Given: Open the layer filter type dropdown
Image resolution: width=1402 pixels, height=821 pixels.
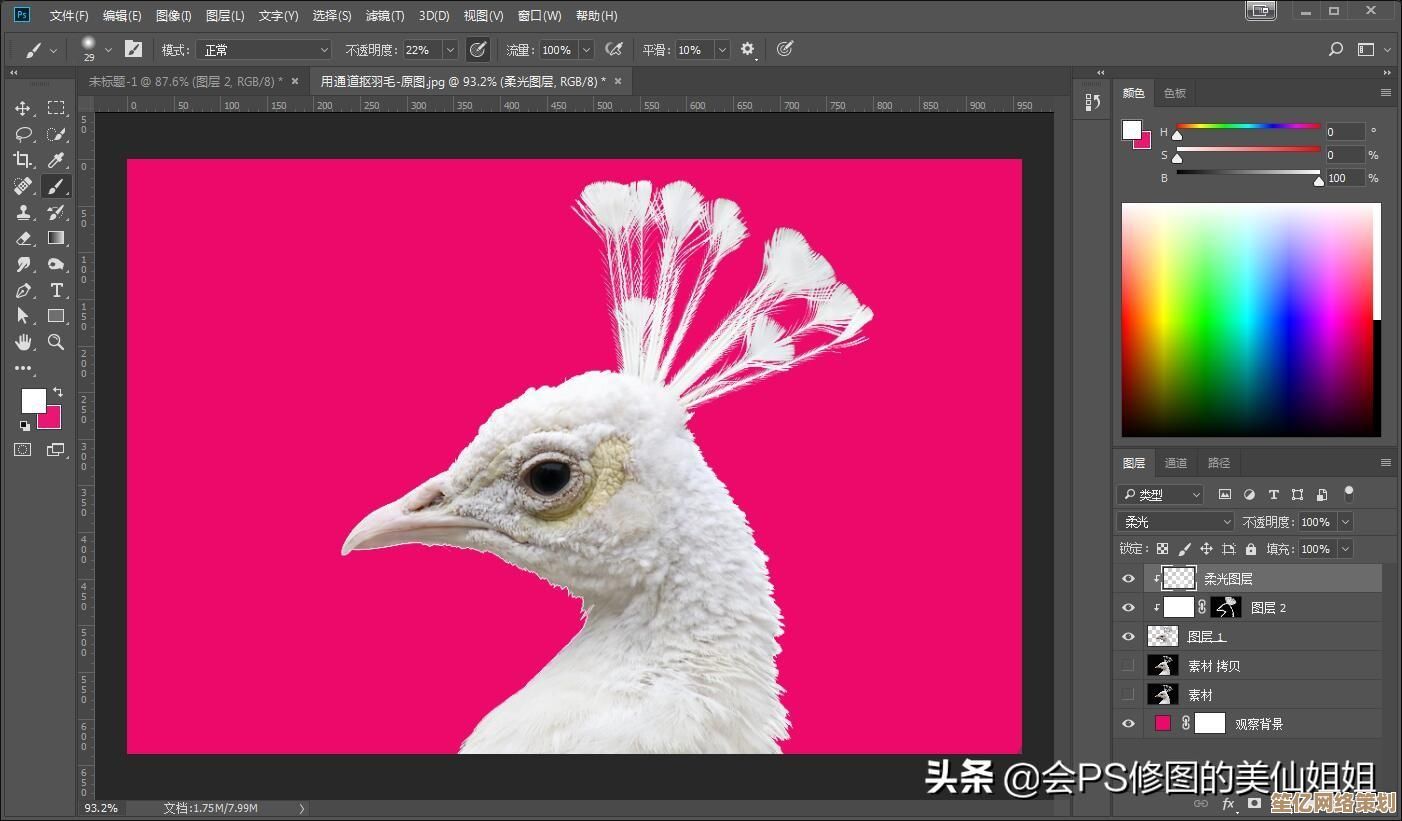Looking at the screenshot, I should coord(1160,494).
